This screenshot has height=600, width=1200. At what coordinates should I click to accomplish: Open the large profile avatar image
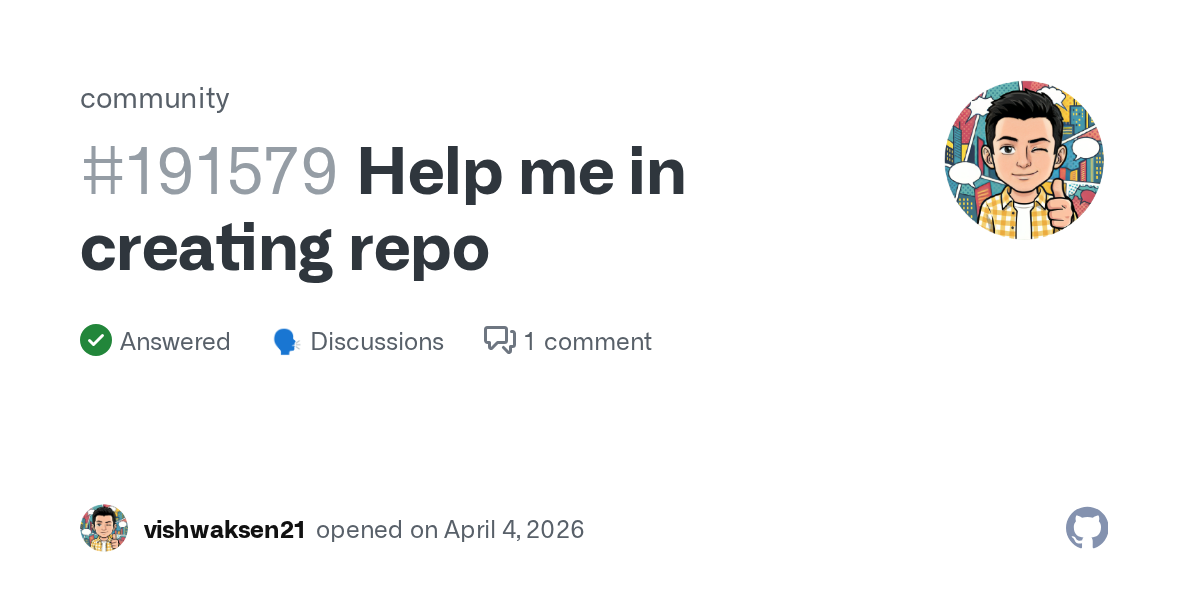click(1023, 160)
